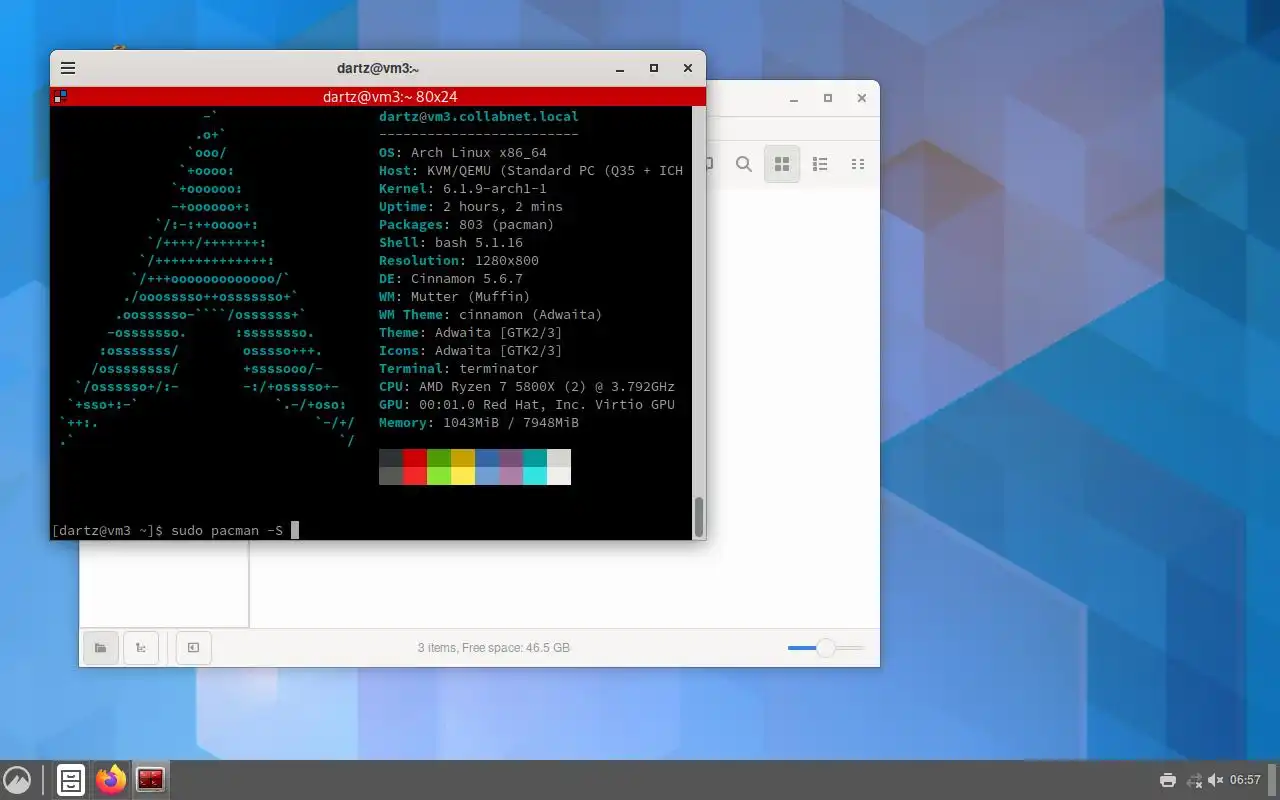Show Treeview in file manager sidebar

tap(141, 648)
